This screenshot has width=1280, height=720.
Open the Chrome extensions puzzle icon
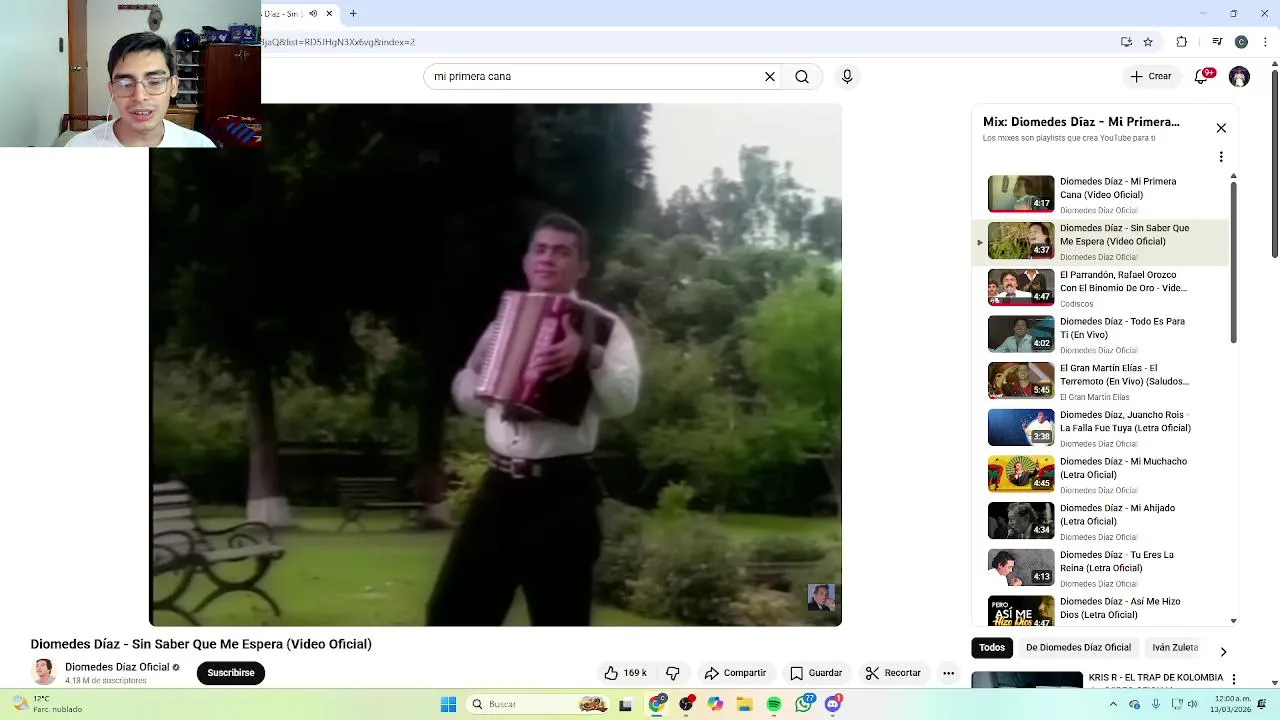[1182, 42]
